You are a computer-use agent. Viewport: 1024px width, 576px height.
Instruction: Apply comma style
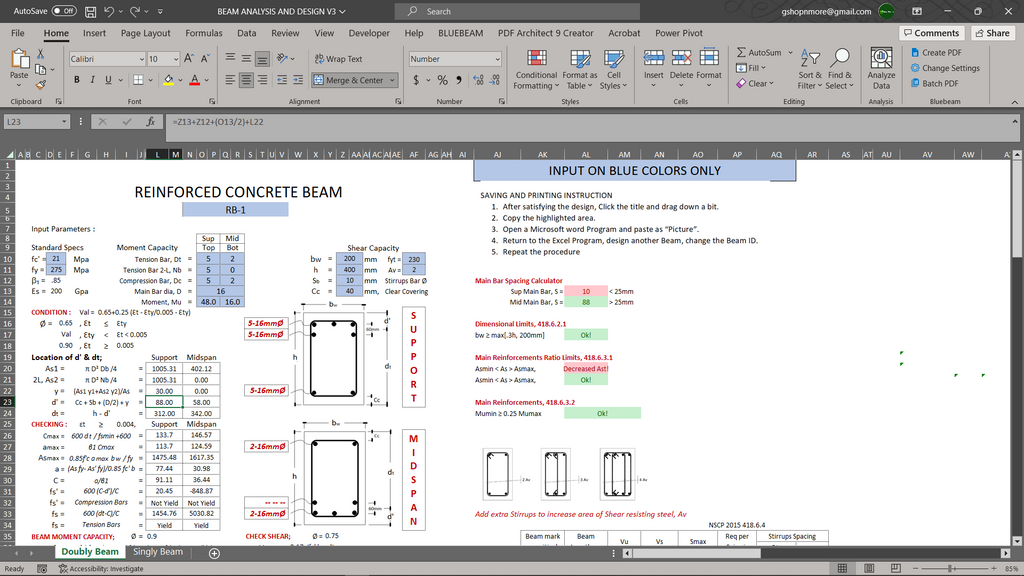click(x=458, y=80)
